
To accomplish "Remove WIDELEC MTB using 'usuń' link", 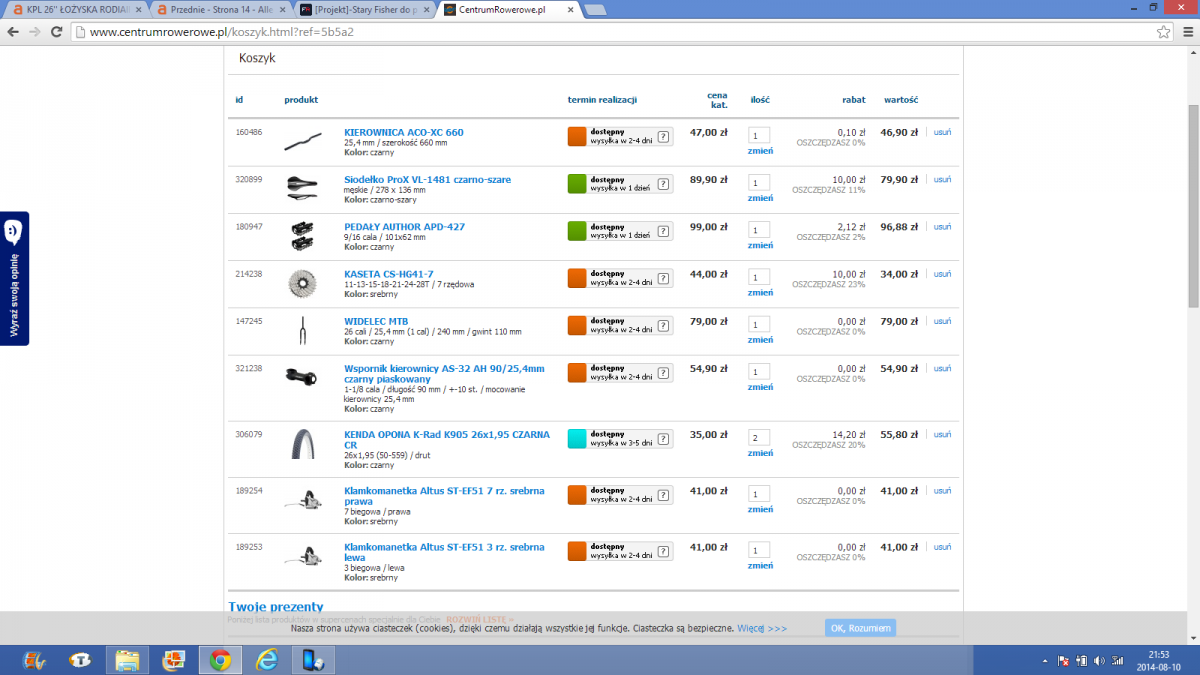I will click(942, 321).
